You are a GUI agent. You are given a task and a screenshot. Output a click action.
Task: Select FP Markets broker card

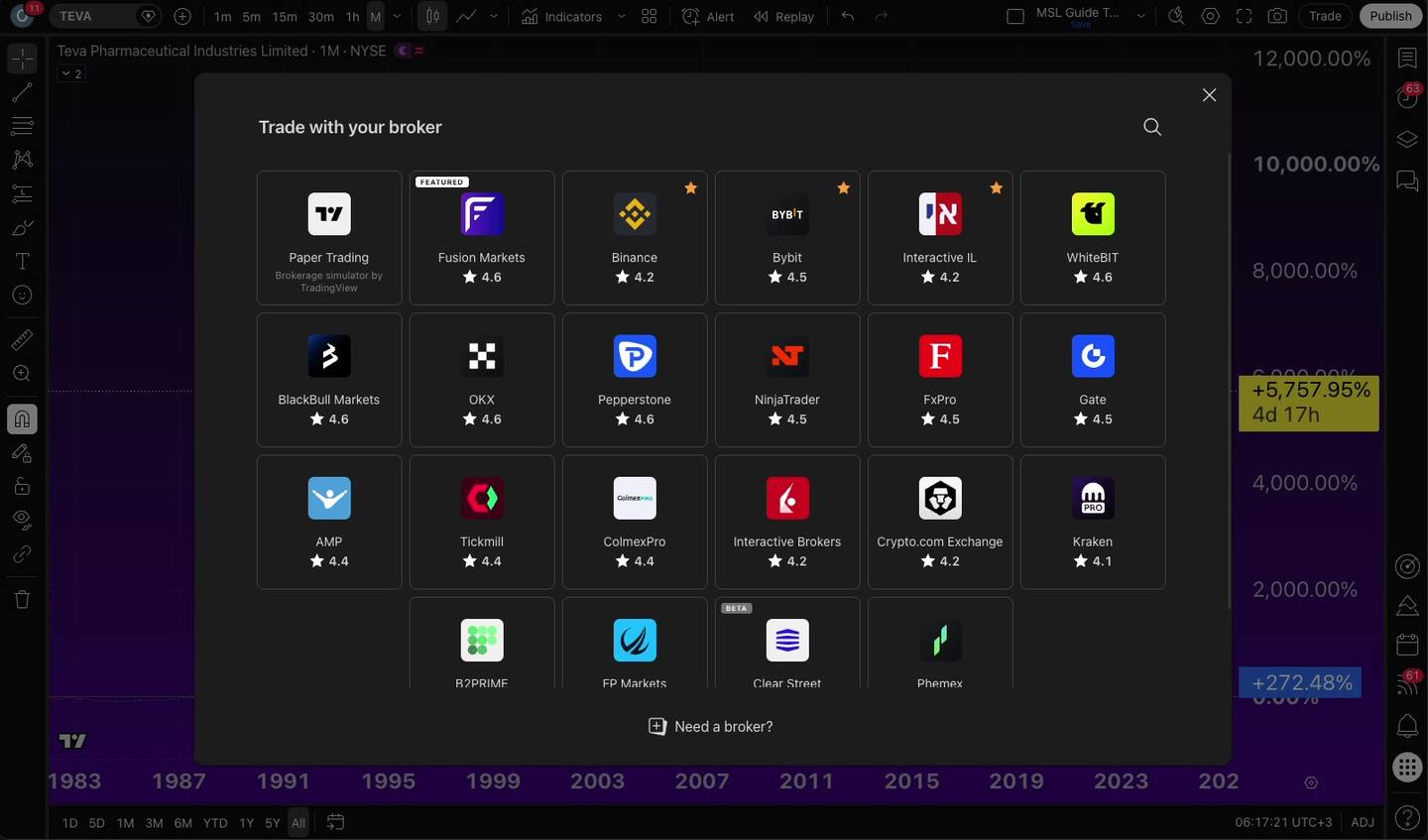point(635,643)
